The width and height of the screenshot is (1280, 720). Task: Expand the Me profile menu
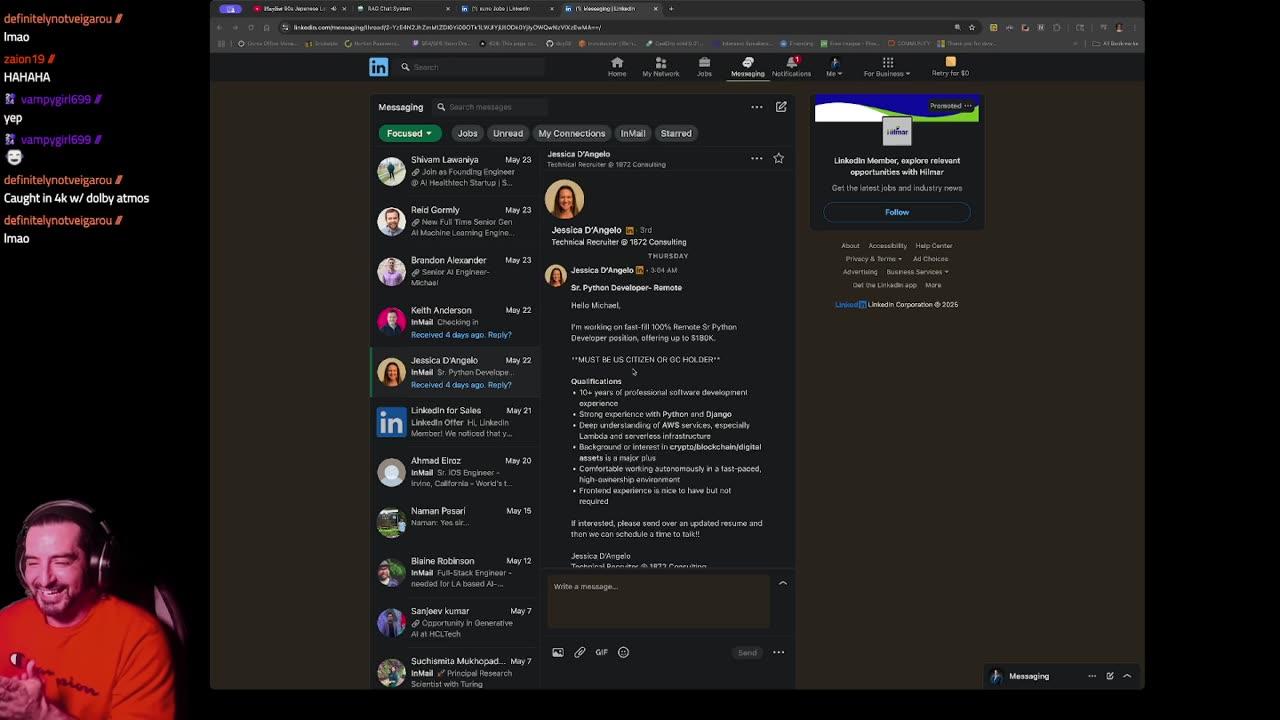coord(834,67)
